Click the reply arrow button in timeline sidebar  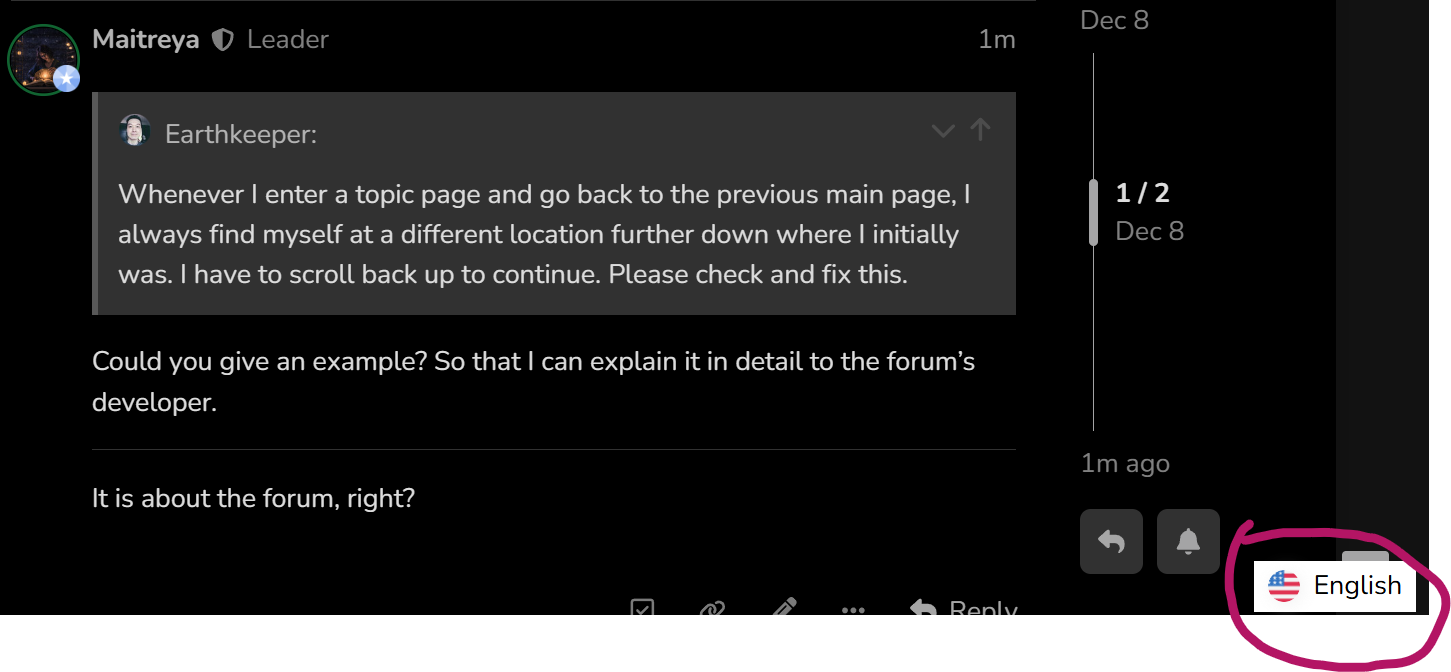1111,541
